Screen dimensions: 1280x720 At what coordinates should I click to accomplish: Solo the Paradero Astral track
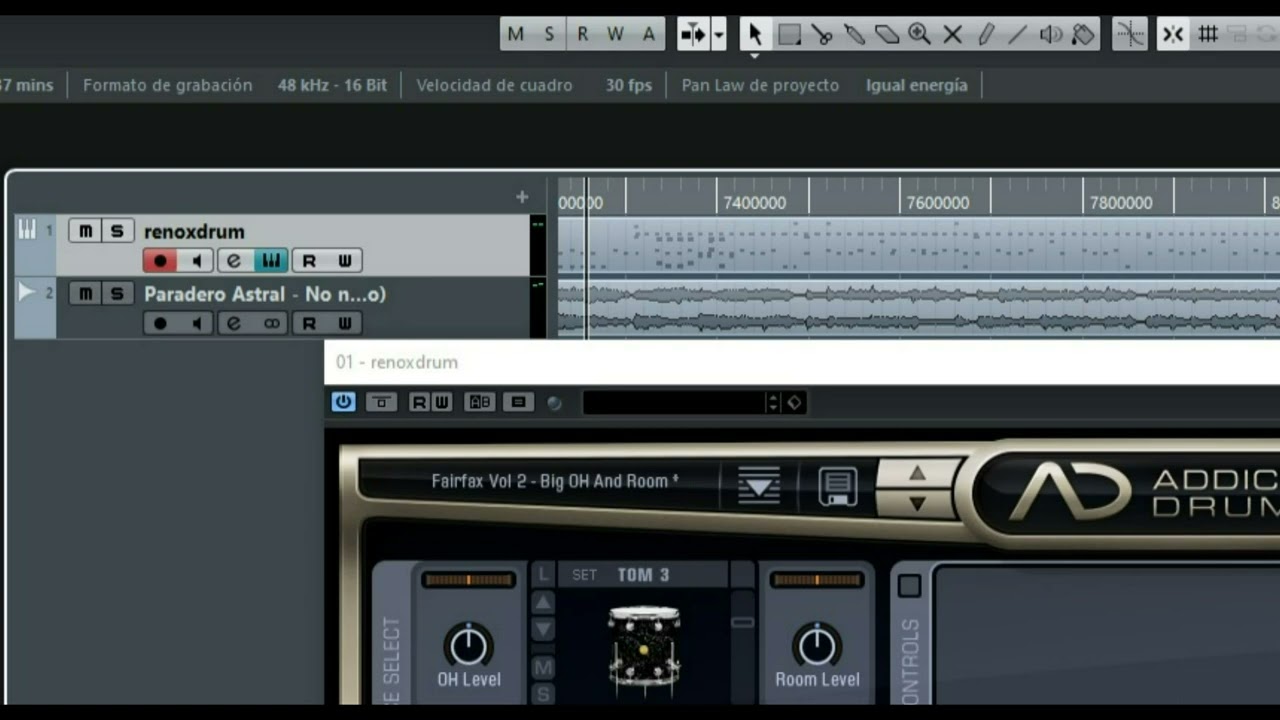point(117,293)
